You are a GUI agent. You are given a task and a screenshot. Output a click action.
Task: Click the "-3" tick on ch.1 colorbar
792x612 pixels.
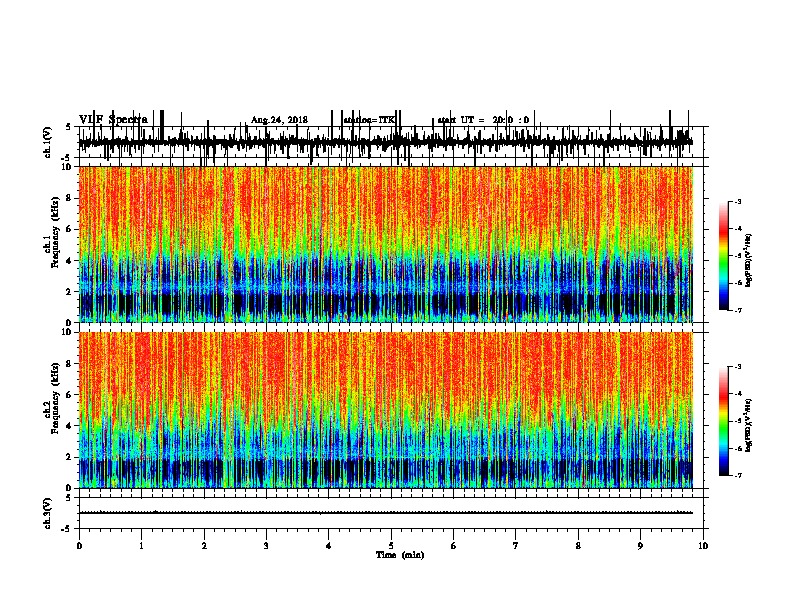pyautogui.click(x=738, y=202)
